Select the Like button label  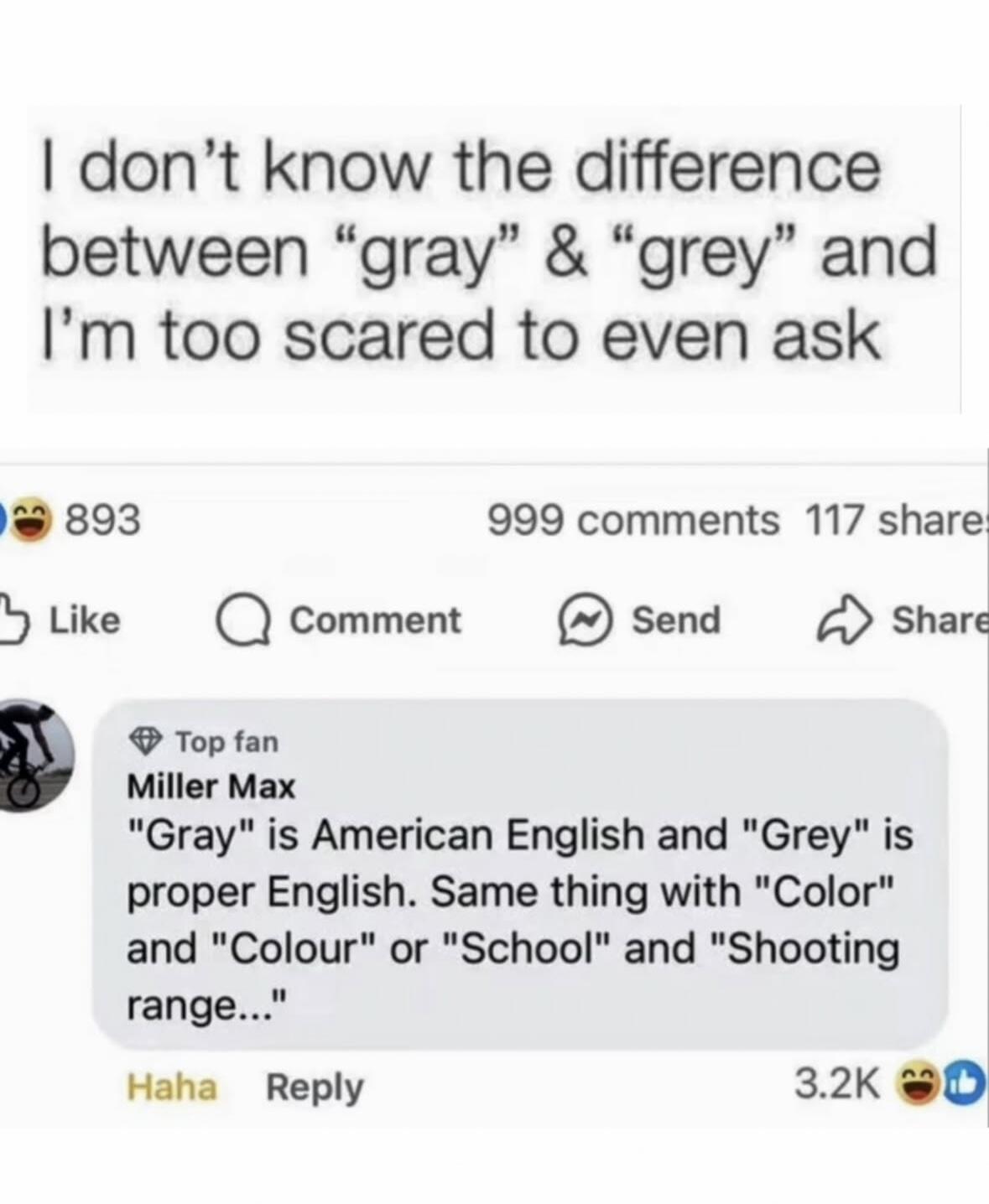point(86,620)
